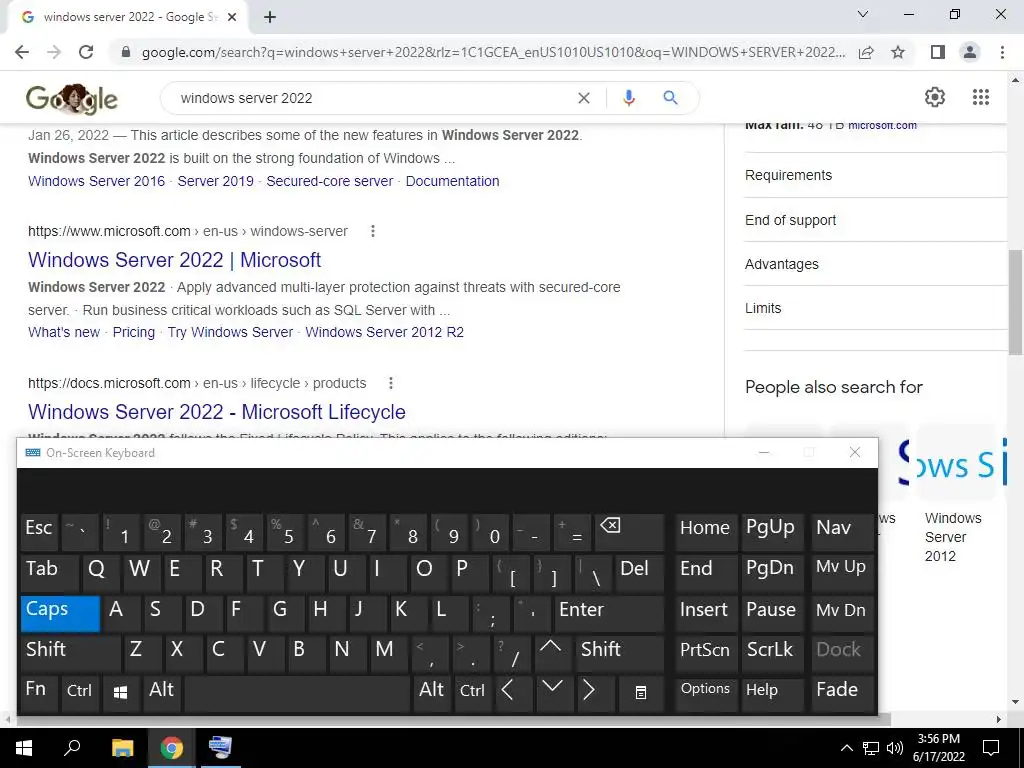Toggle the left Ctrl key
The width and height of the screenshot is (1024, 768).
(x=80, y=692)
